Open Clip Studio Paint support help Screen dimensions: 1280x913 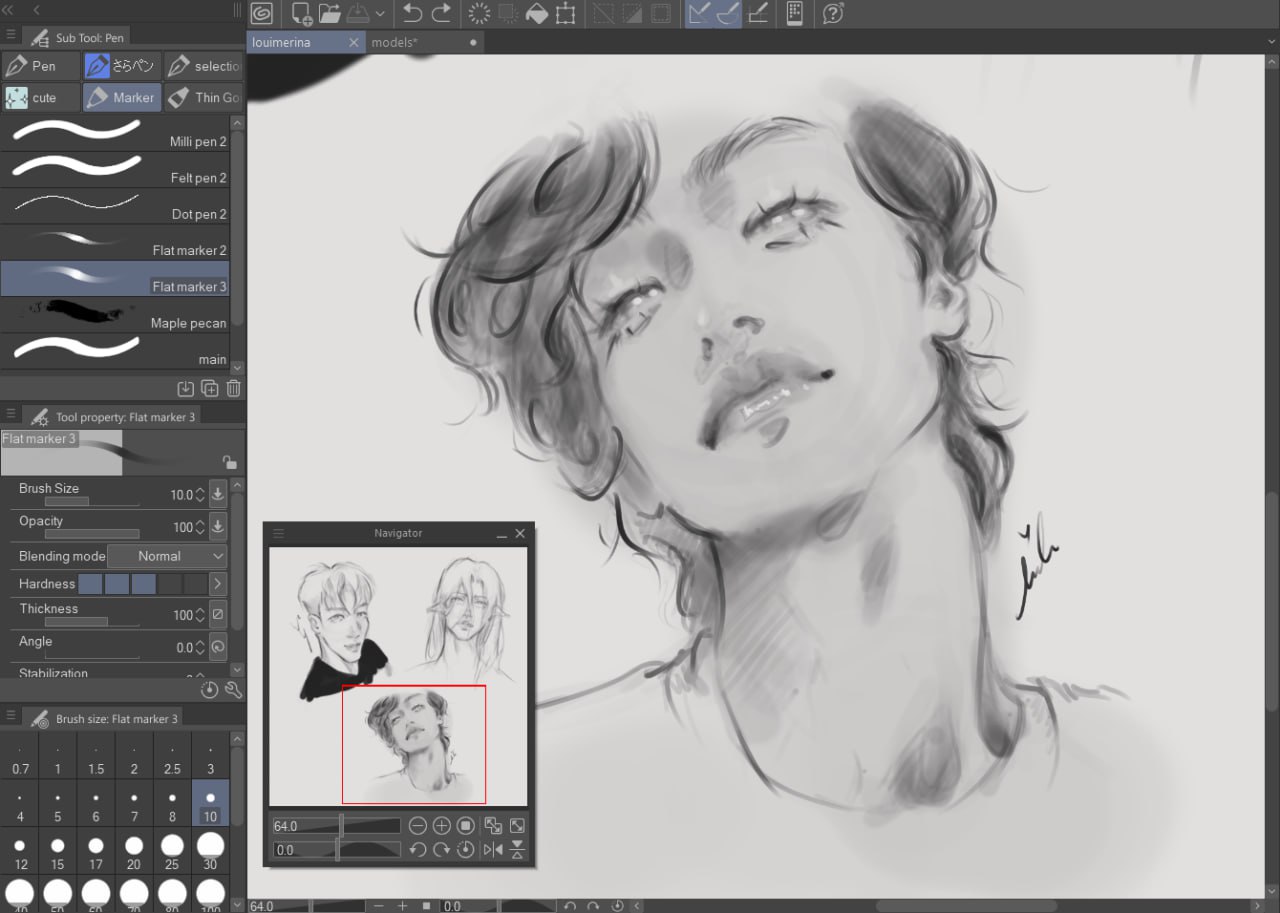(x=832, y=14)
